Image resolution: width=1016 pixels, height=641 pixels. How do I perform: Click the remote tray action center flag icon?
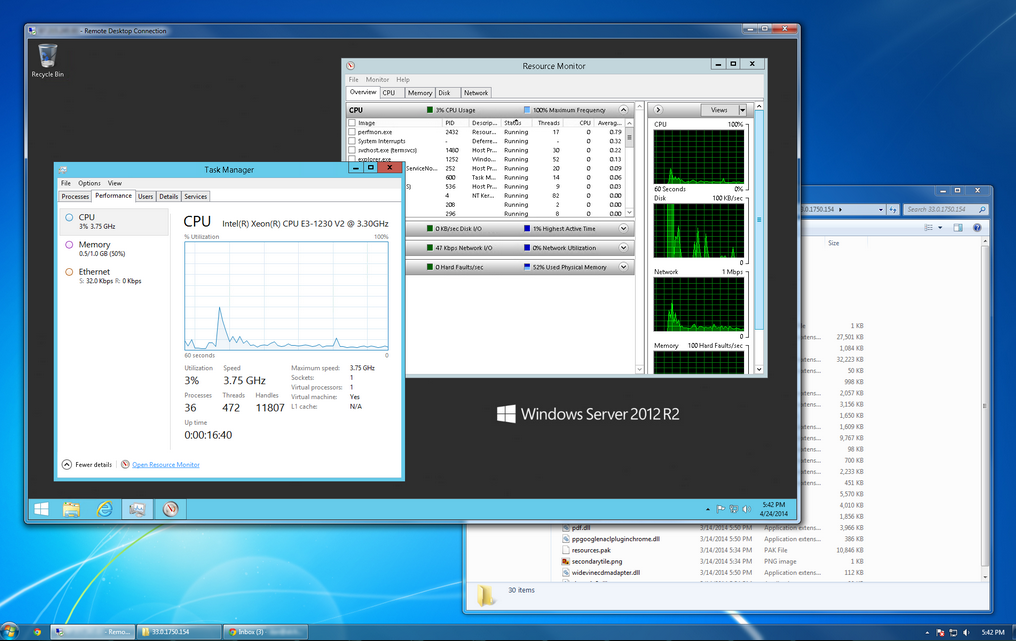pos(721,509)
